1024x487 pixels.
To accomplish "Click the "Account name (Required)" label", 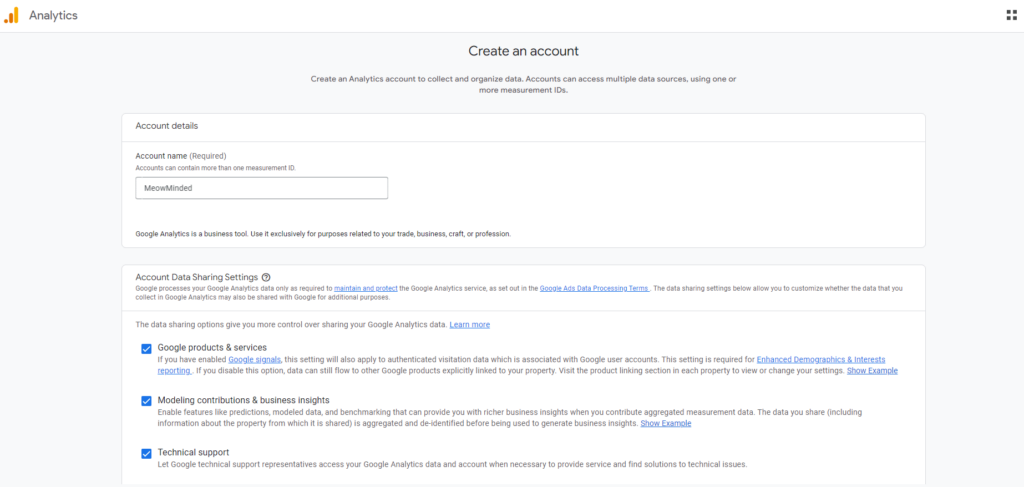I will click(181, 156).
